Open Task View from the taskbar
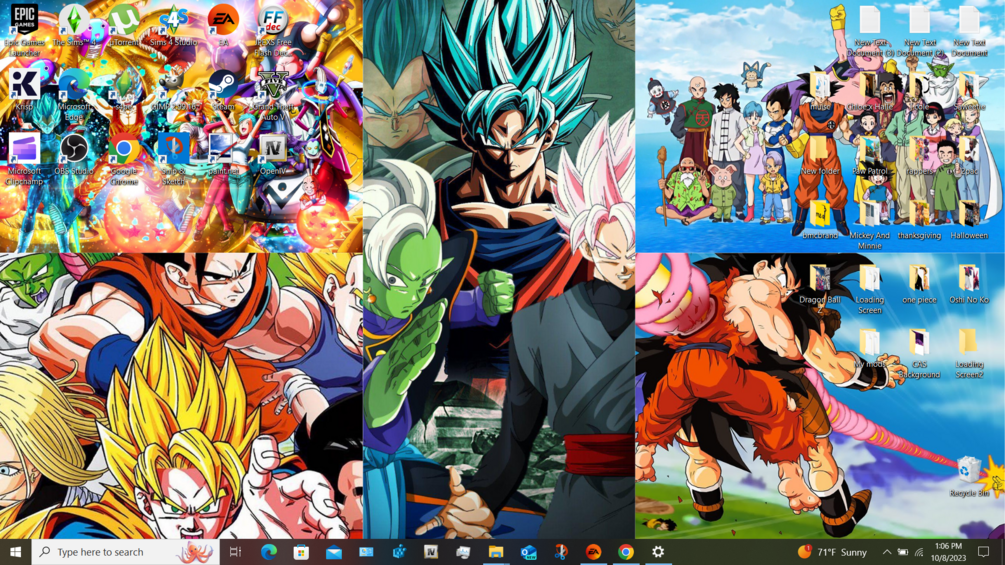1005x565 pixels. [x=235, y=552]
